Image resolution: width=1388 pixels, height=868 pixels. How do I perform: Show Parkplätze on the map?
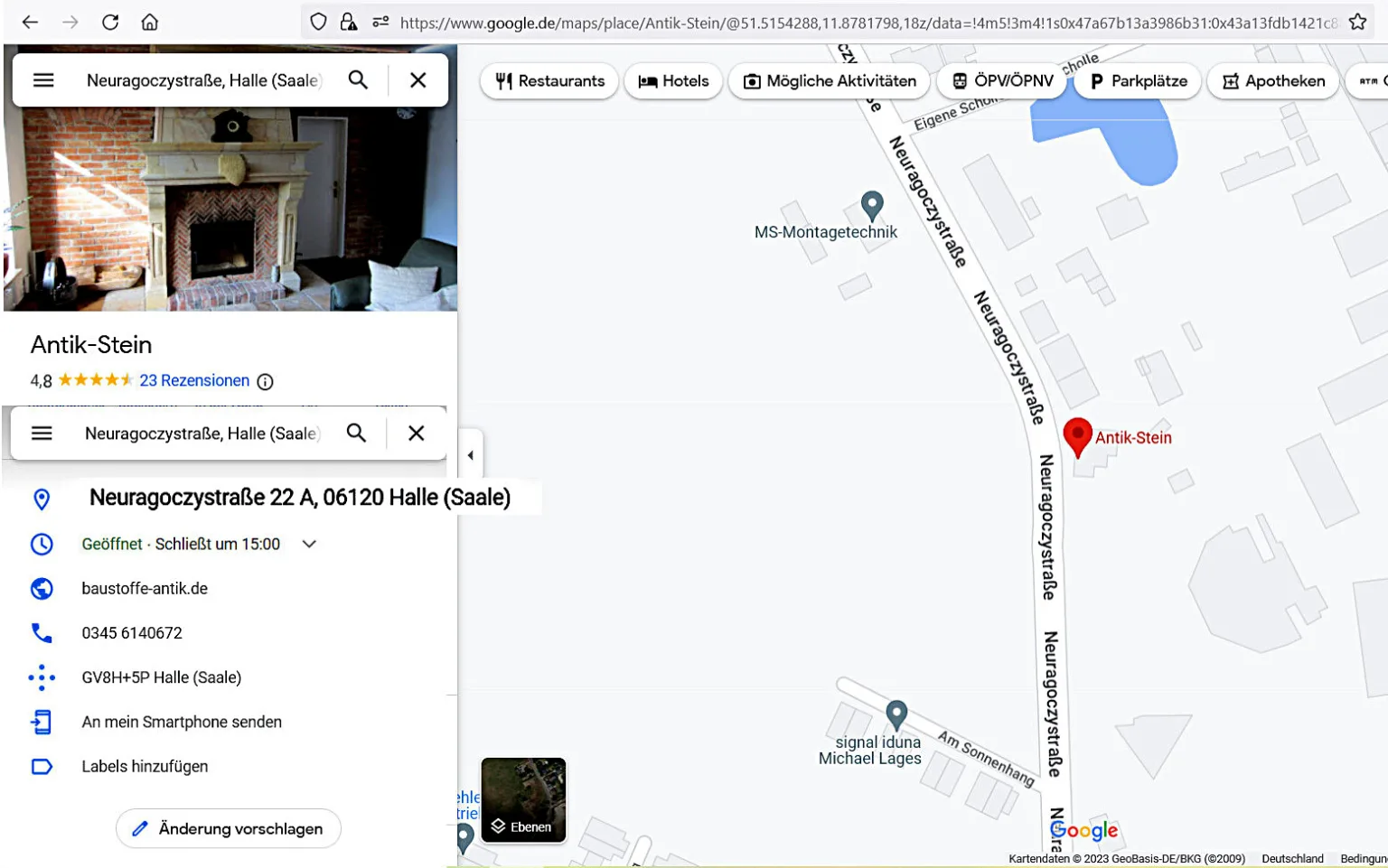click(1138, 81)
